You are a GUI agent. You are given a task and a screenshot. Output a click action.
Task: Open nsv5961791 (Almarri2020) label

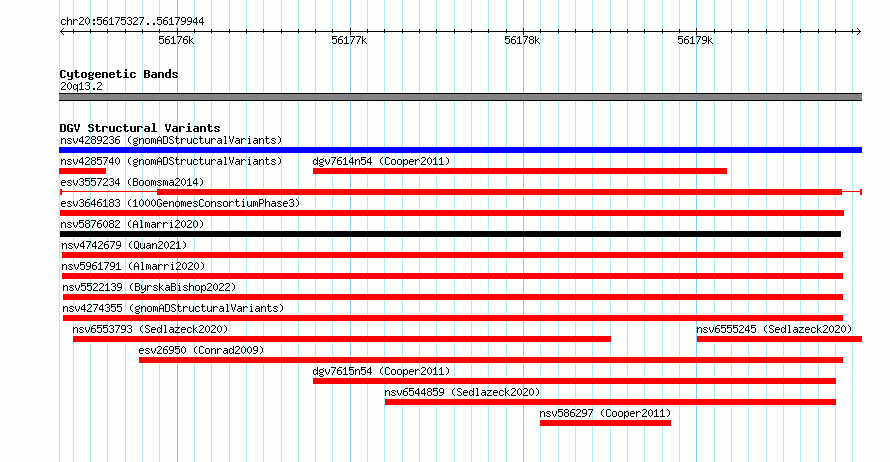[133, 266]
